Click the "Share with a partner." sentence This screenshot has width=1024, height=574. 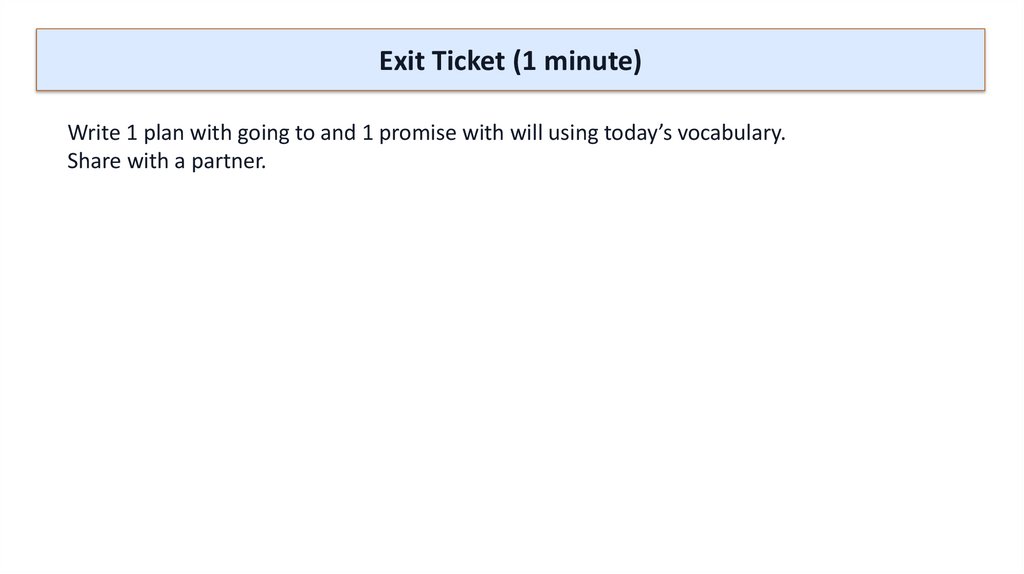point(166,161)
